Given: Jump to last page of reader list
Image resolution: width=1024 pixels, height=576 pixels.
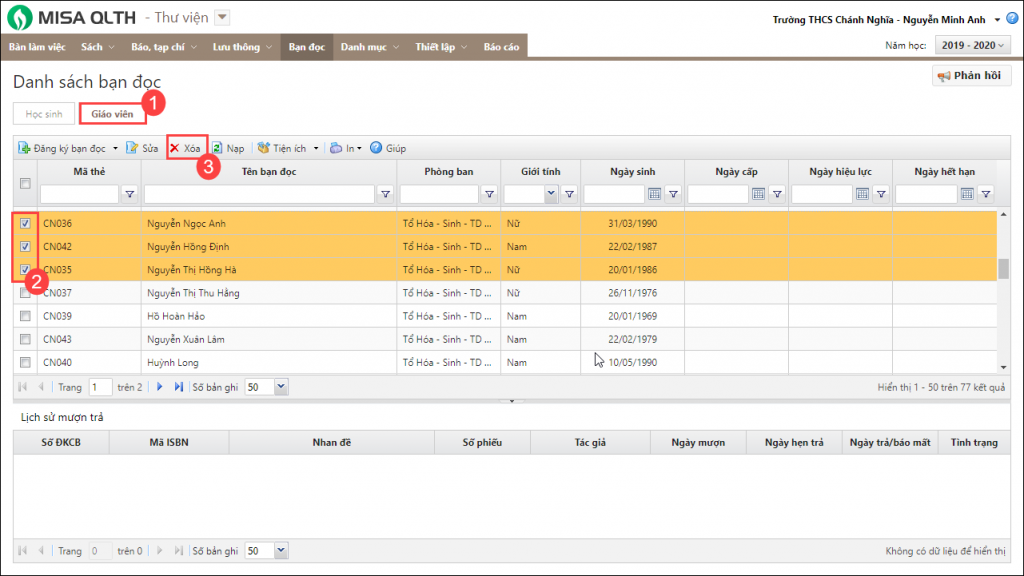Looking at the screenshot, I should coord(179,386).
